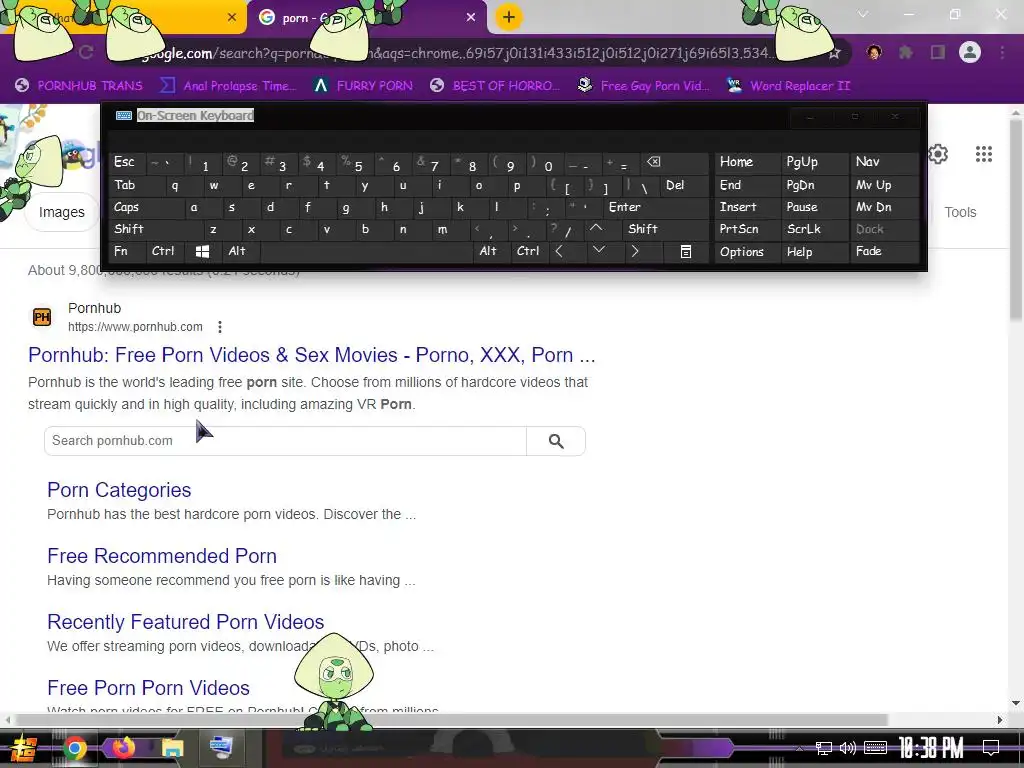Tap the context menu key on the On-Screen Keyboard
The height and width of the screenshot is (768, 1024).
[x=686, y=251]
